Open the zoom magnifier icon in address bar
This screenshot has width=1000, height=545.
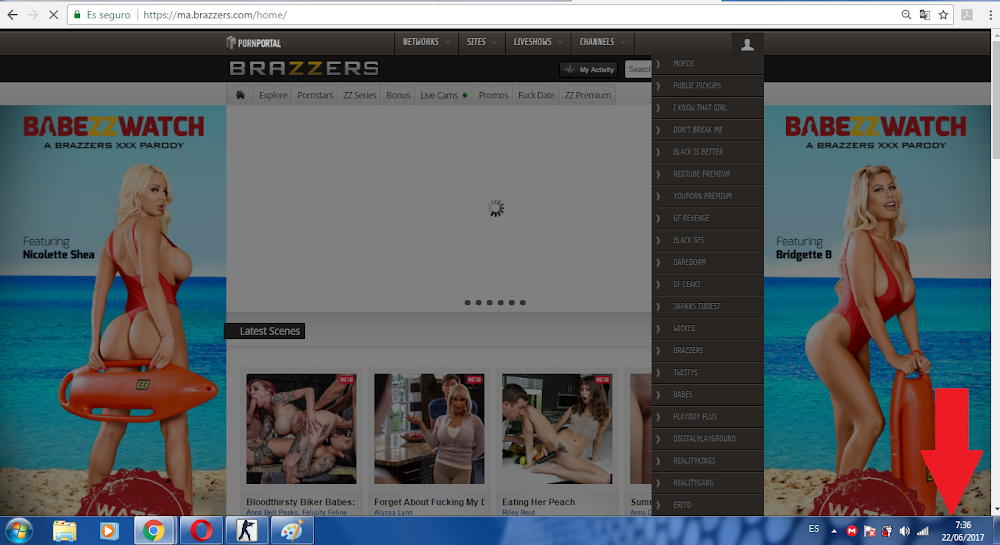(x=906, y=15)
